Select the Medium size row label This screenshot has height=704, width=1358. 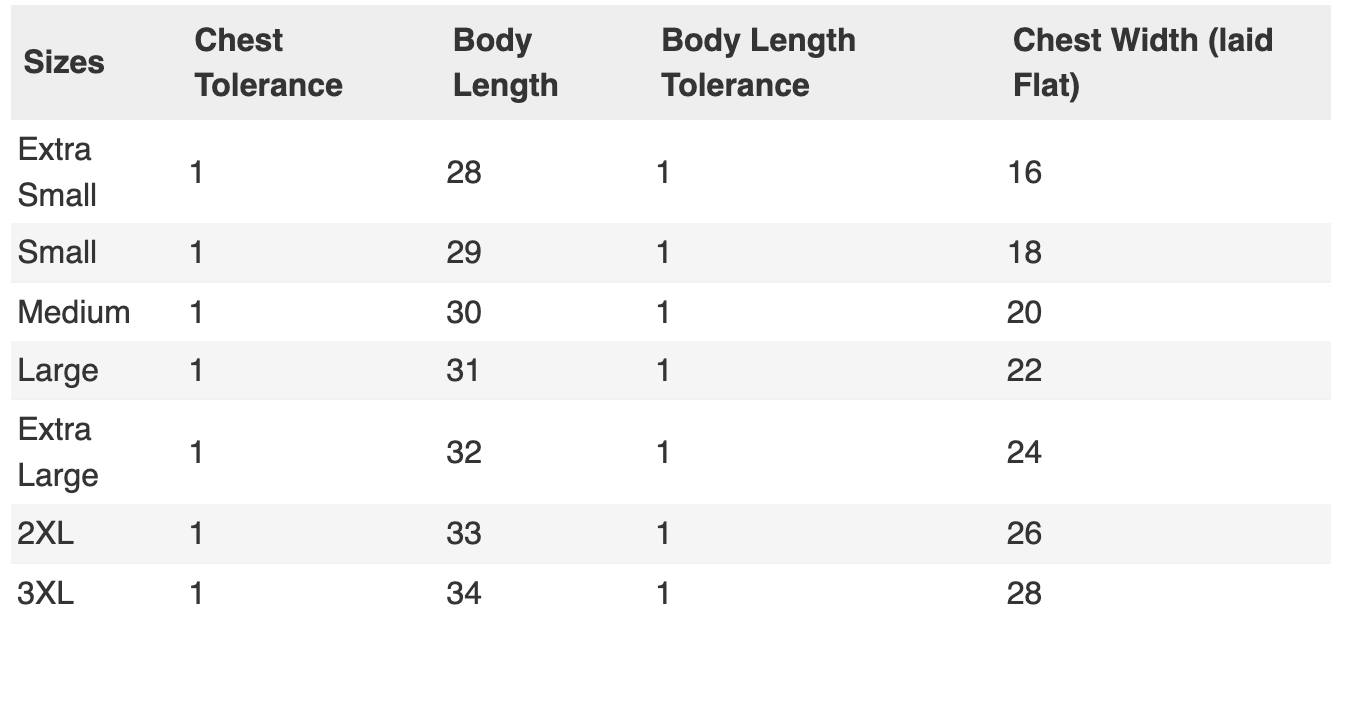pos(74,312)
